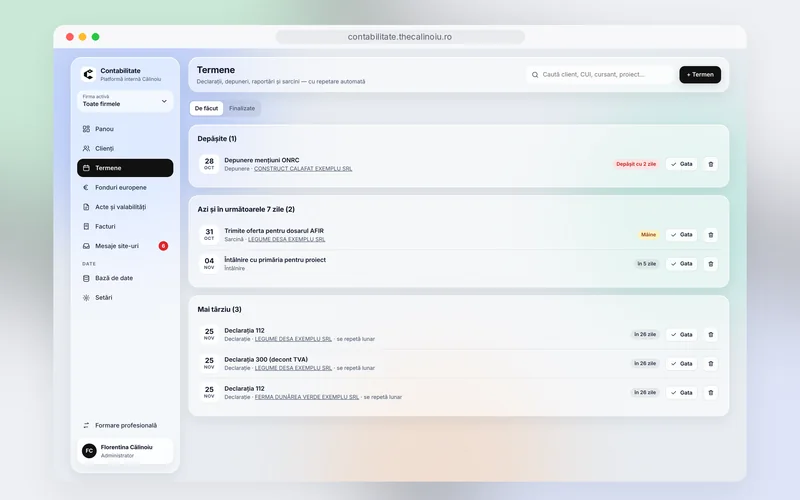The height and width of the screenshot is (500, 800).
Task: Click the search magnifier icon
Action: 535,74
